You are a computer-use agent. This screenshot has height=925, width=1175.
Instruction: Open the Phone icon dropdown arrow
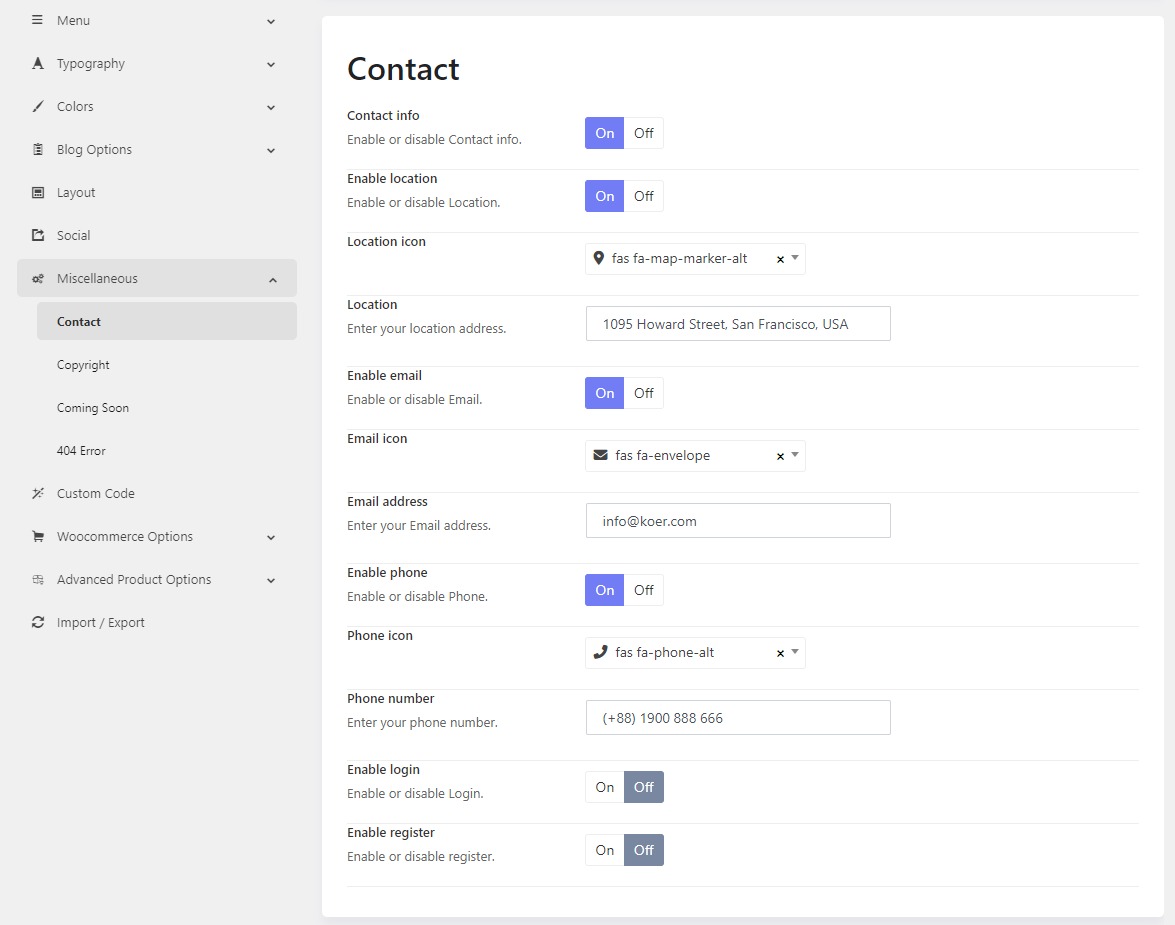(x=795, y=652)
